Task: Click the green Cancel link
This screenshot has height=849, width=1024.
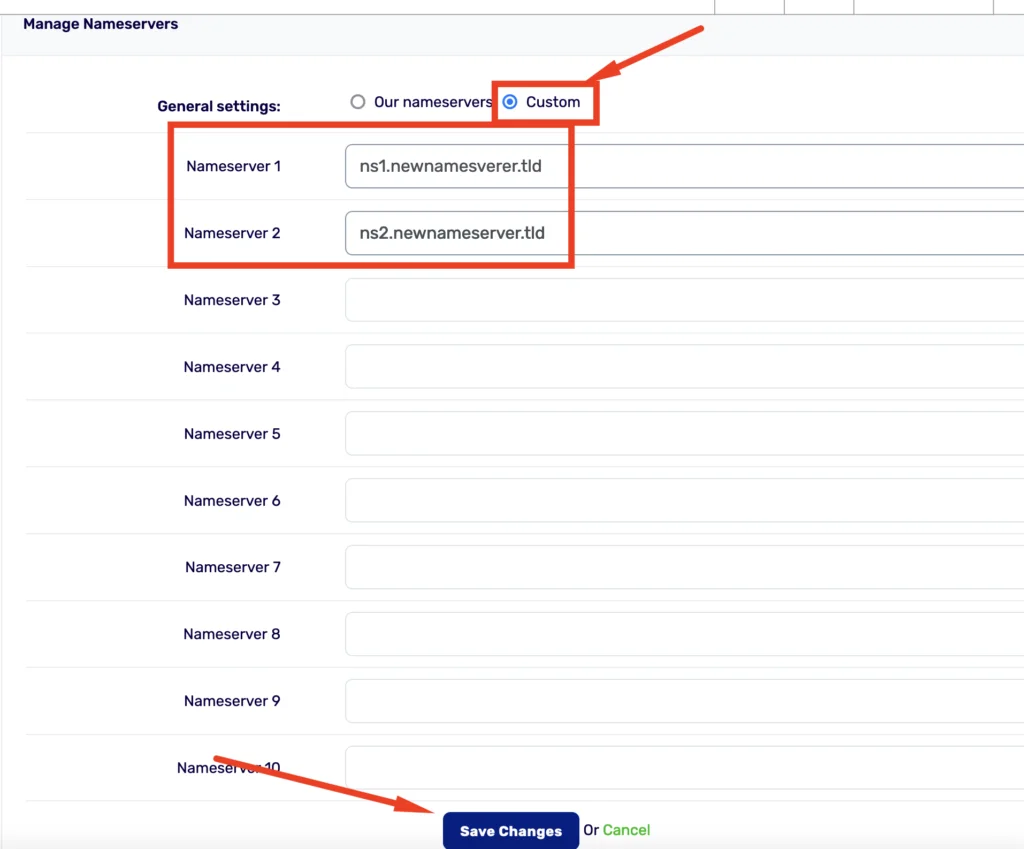Action: pyautogui.click(x=626, y=830)
